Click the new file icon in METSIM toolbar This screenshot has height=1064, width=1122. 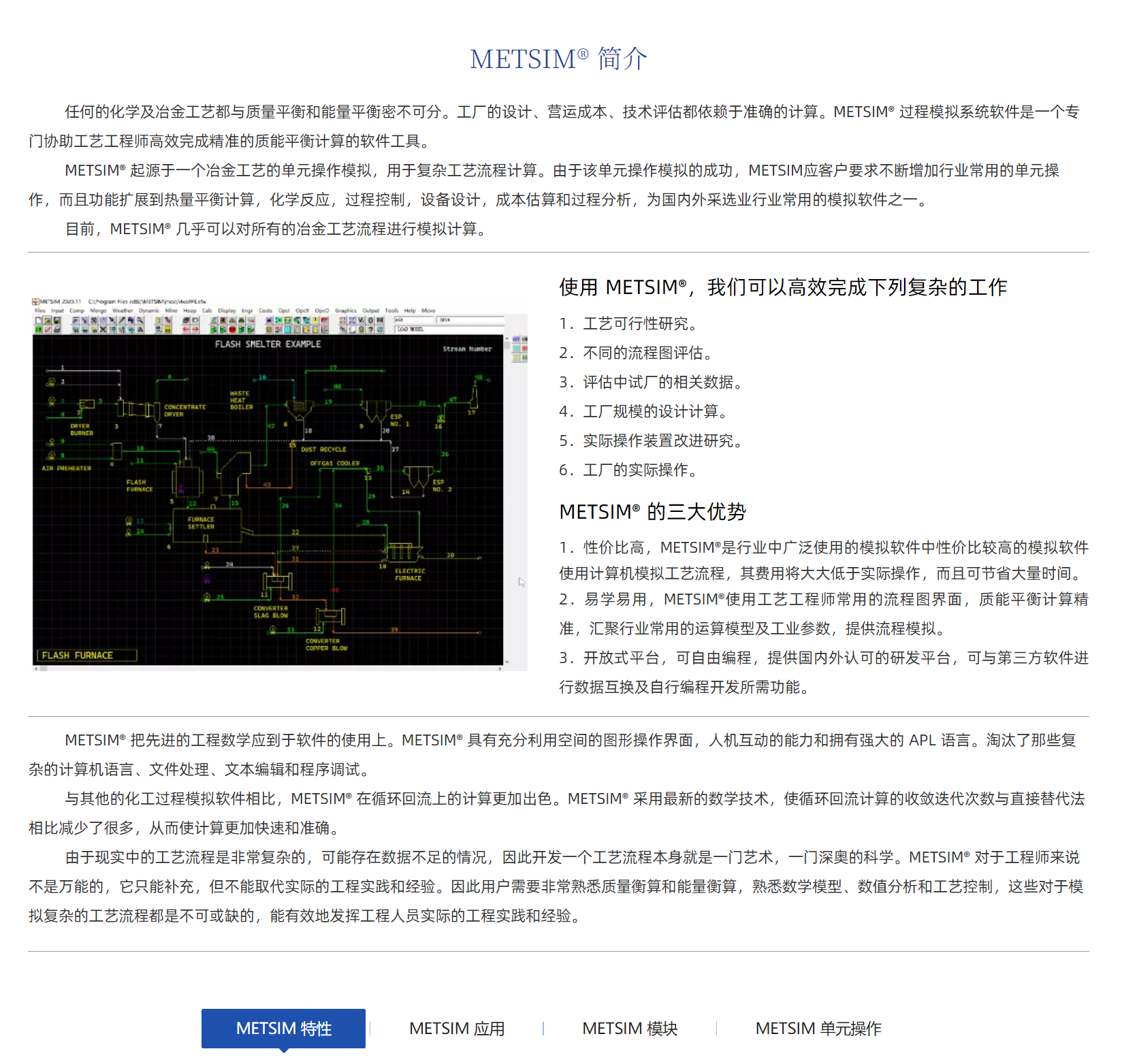(x=38, y=321)
